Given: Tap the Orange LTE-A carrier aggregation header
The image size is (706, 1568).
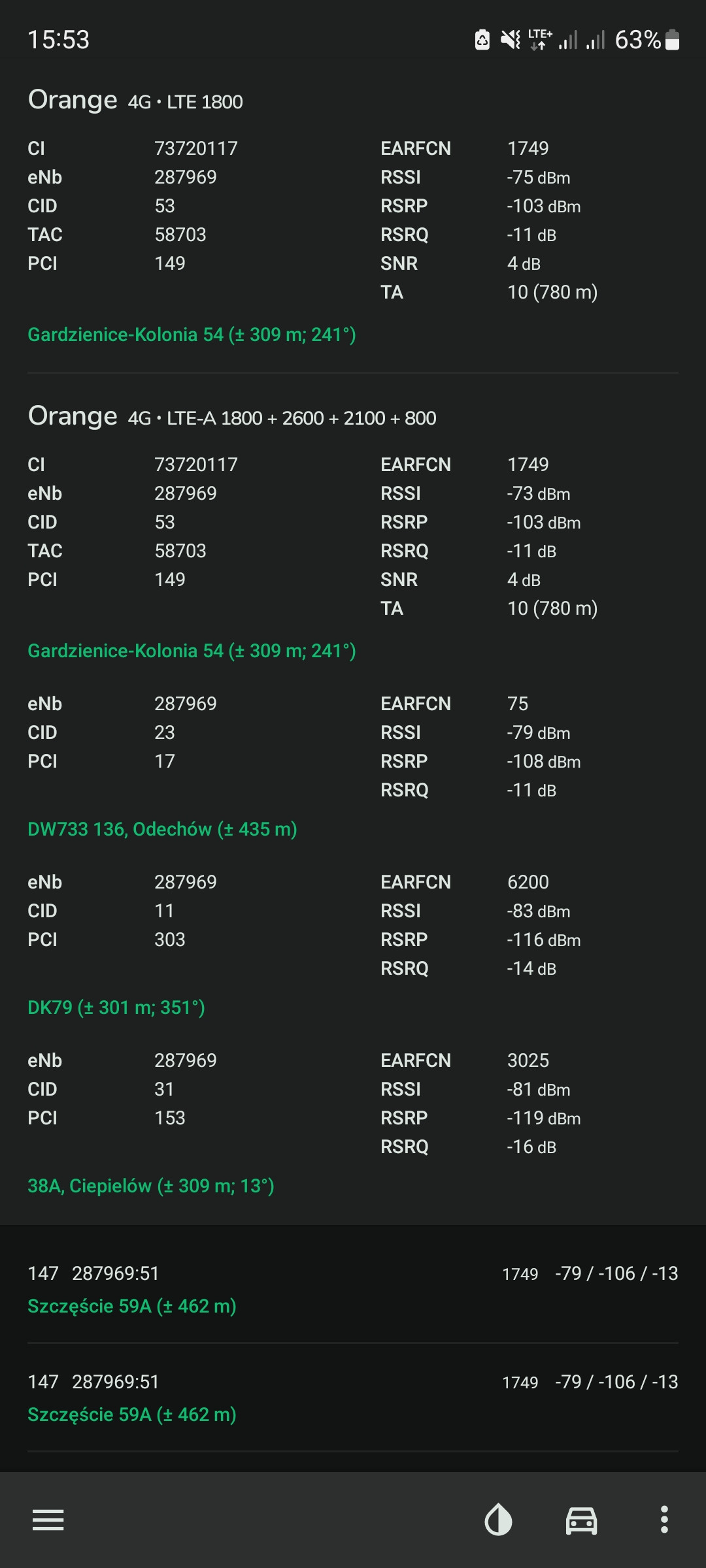Looking at the screenshot, I should tap(232, 417).
